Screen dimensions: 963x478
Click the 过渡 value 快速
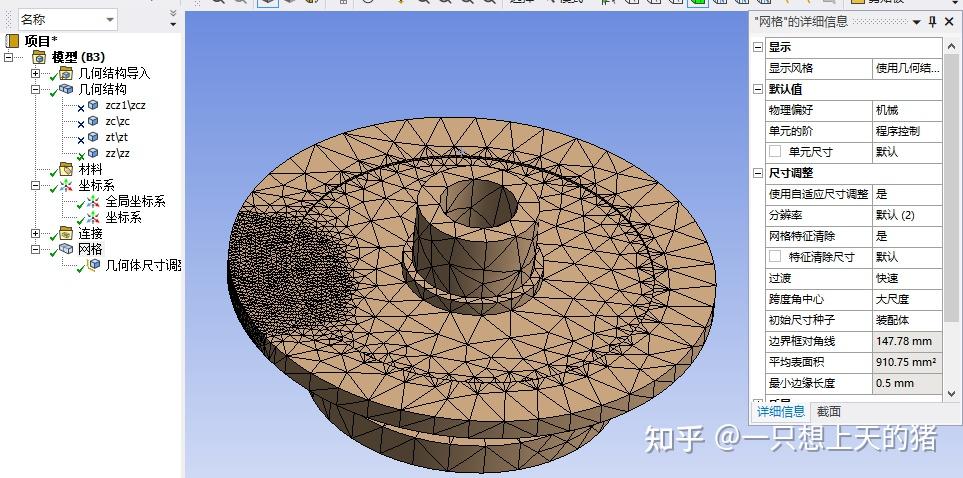[907, 278]
